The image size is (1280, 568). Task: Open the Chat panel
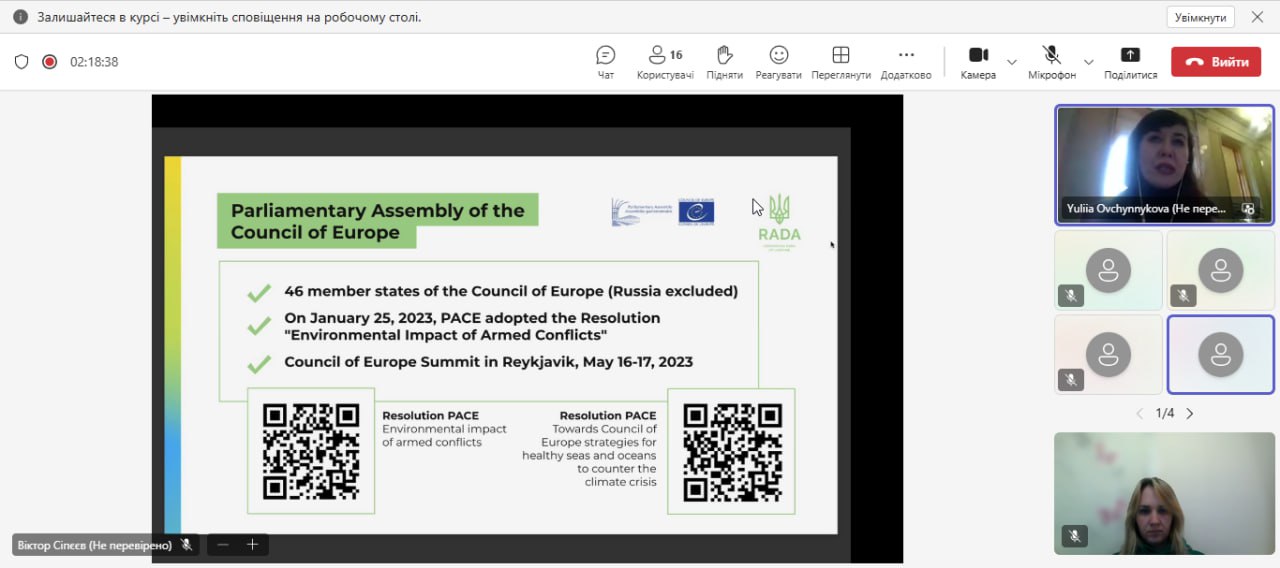coord(605,62)
